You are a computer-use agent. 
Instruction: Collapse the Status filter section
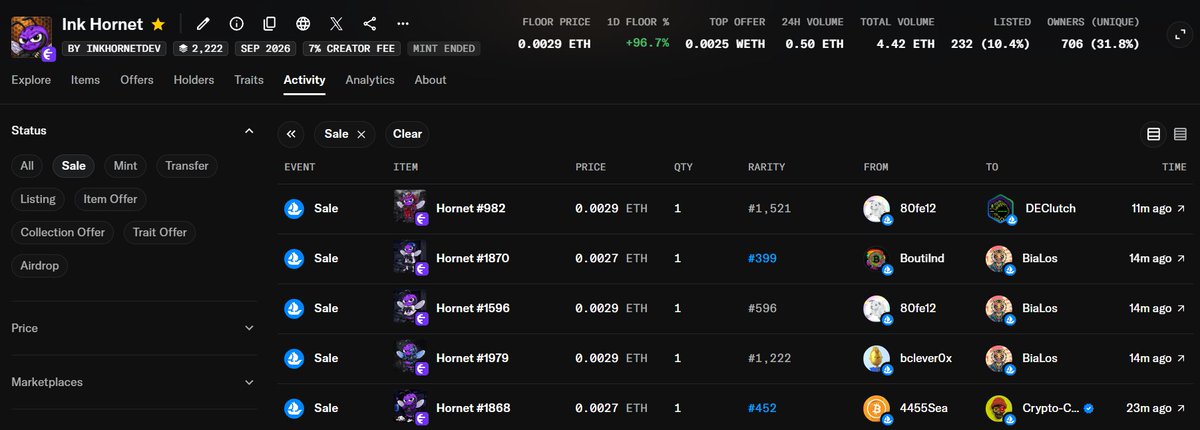[249, 131]
